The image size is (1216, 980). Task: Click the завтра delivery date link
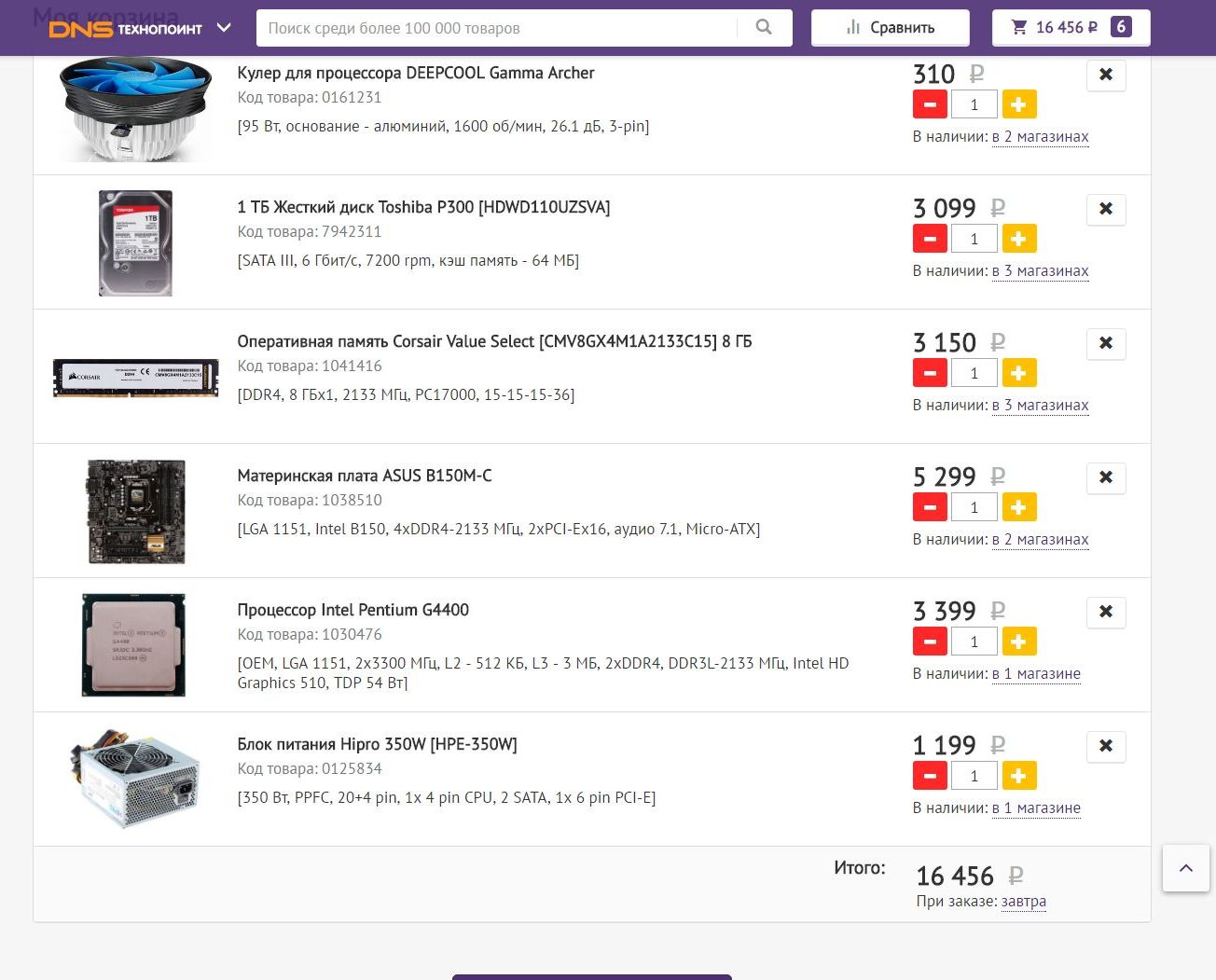(x=1024, y=902)
